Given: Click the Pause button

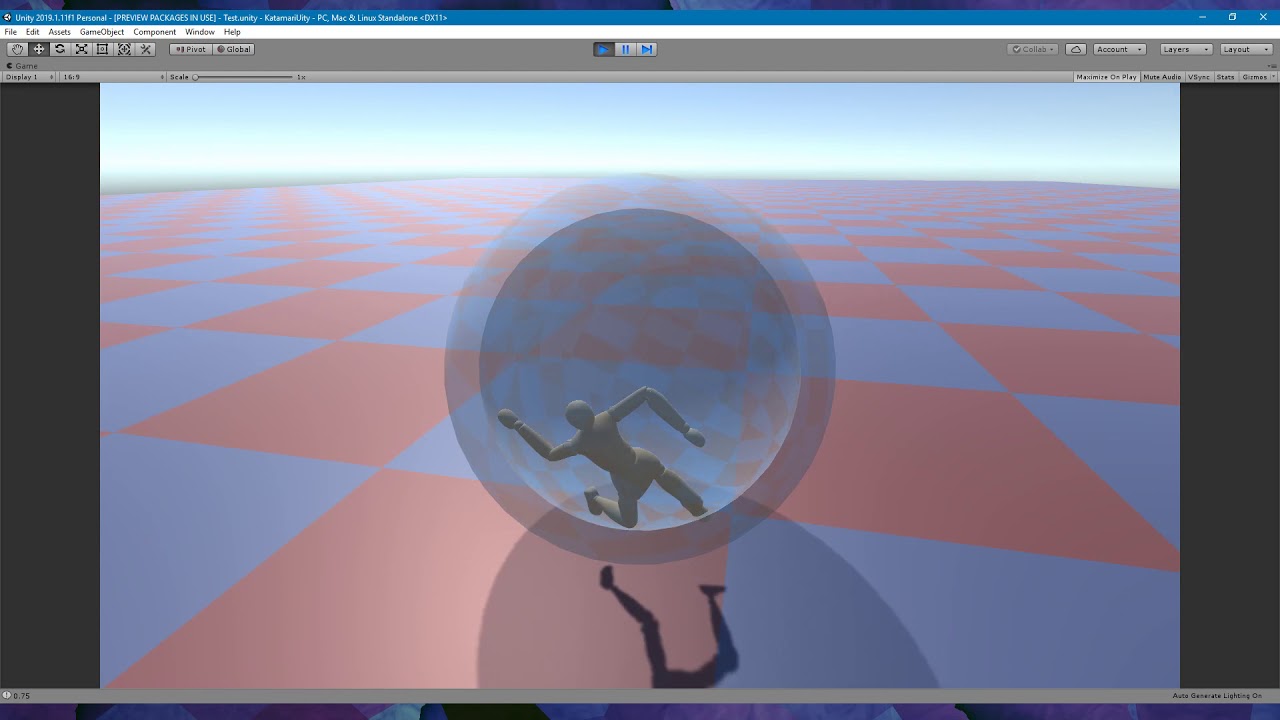Looking at the screenshot, I should (625, 49).
